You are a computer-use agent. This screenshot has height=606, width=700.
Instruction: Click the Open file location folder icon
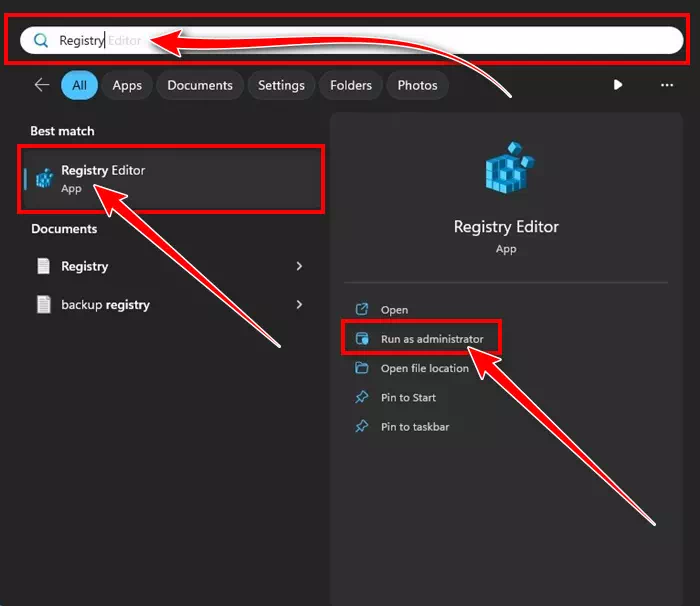(362, 368)
